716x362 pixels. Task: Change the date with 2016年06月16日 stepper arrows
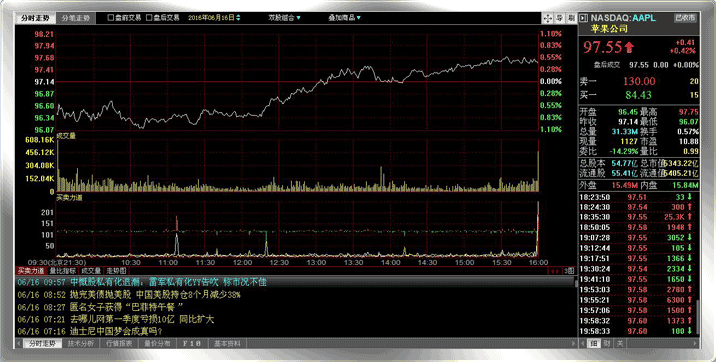(238, 18)
